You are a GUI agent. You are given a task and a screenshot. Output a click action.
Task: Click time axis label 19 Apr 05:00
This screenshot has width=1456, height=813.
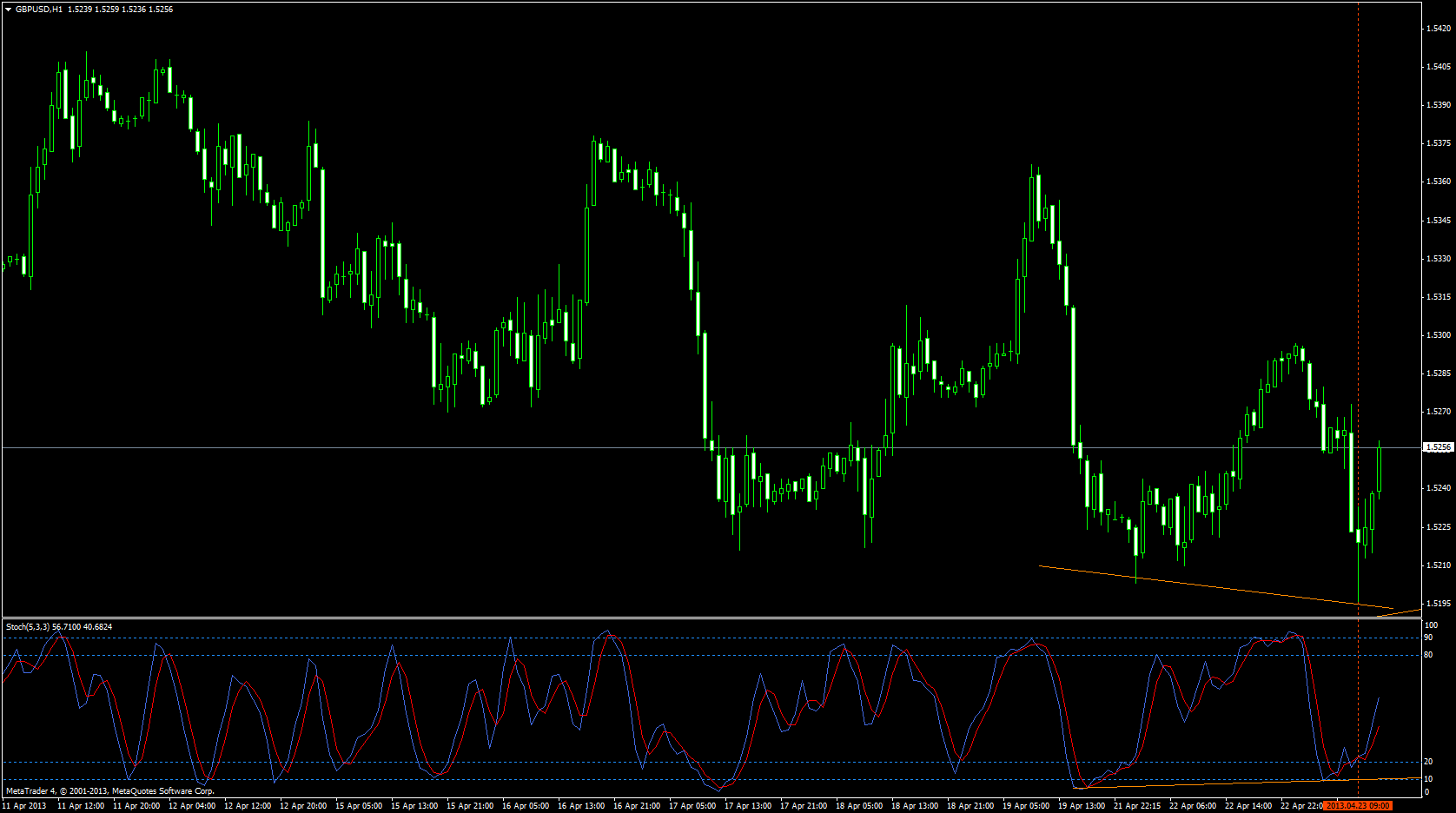click(x=1026, y=806)
